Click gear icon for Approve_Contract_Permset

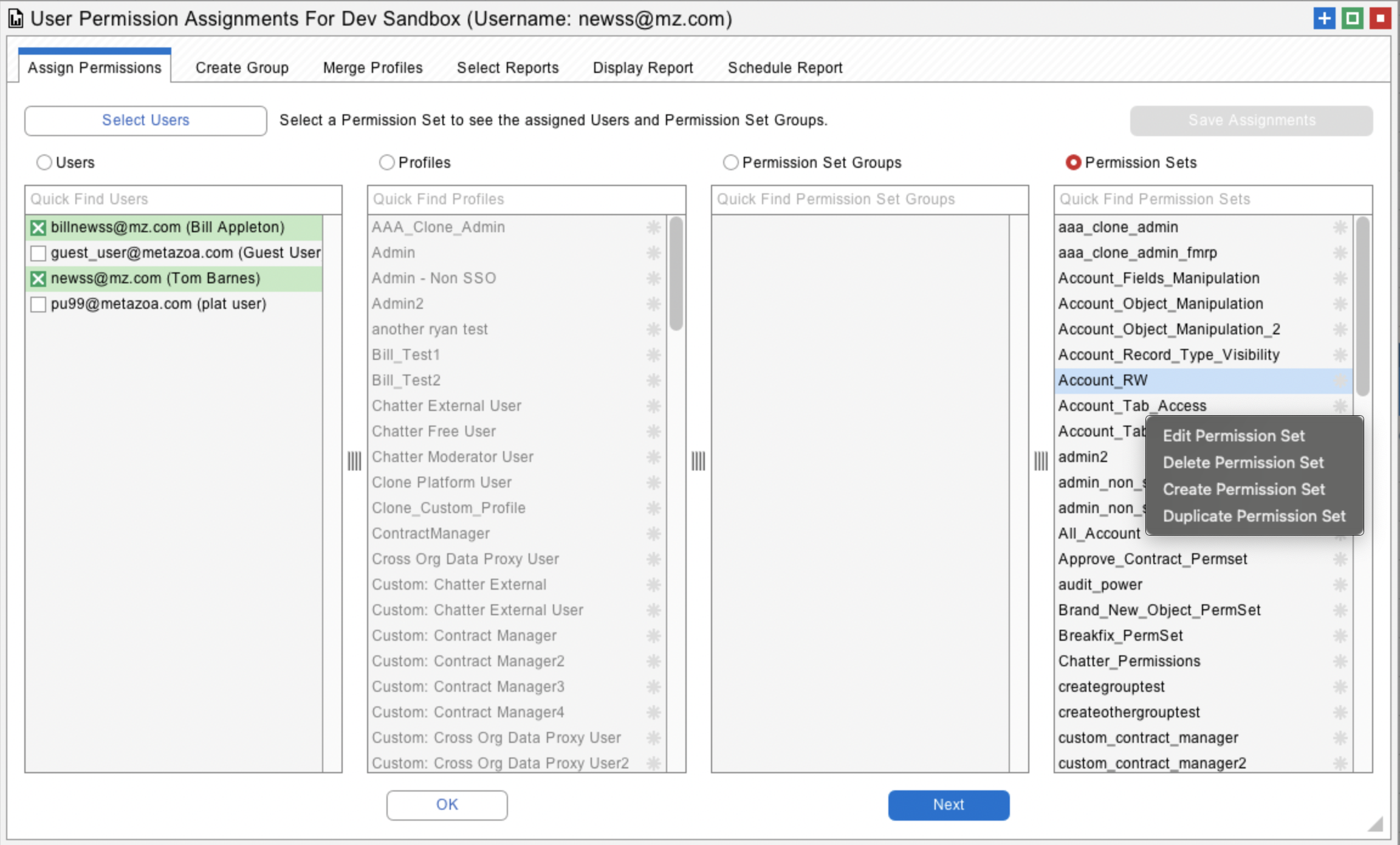(x=1340, y=559)
